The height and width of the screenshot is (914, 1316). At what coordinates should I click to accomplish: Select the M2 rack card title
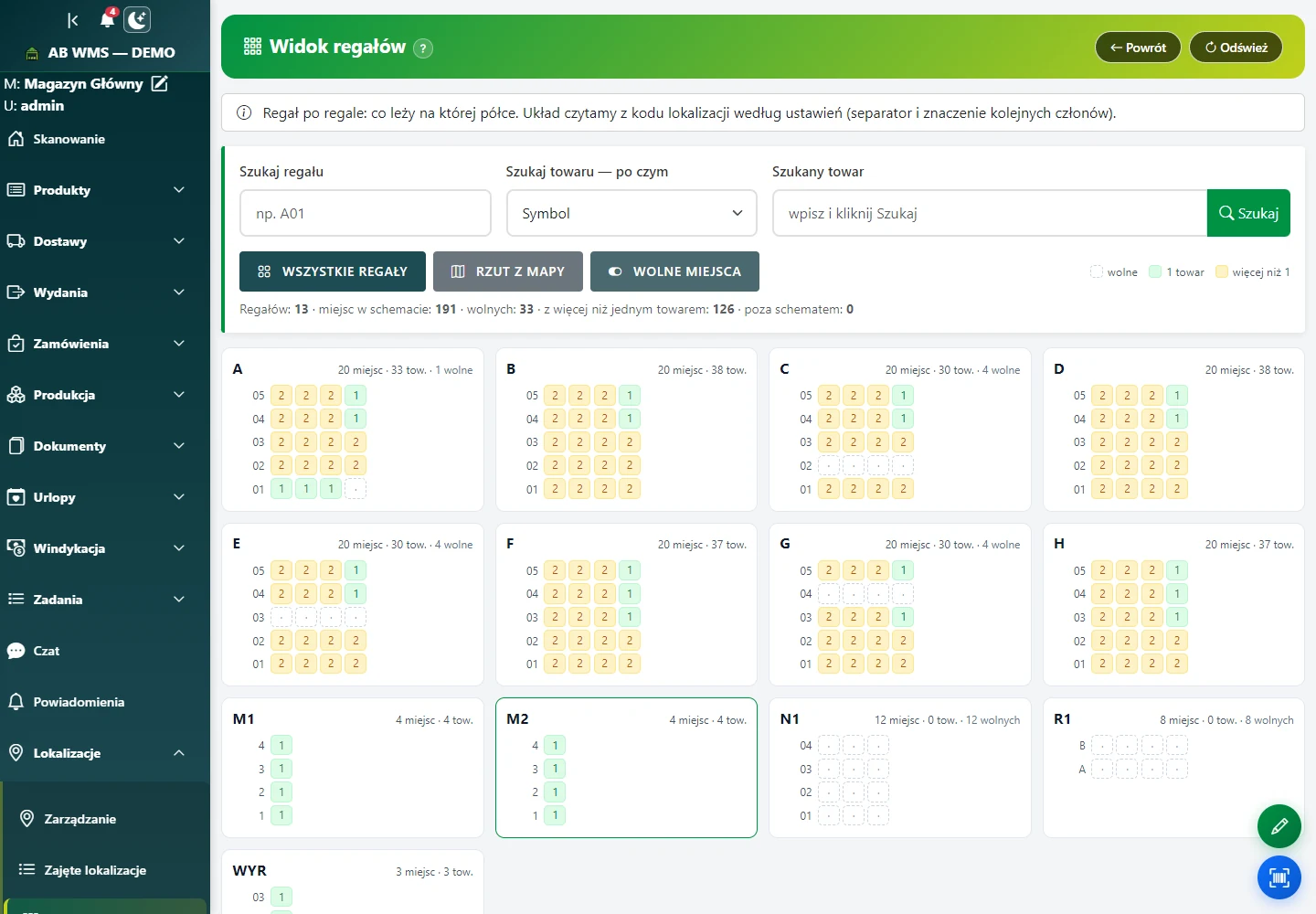click(517, 719)
